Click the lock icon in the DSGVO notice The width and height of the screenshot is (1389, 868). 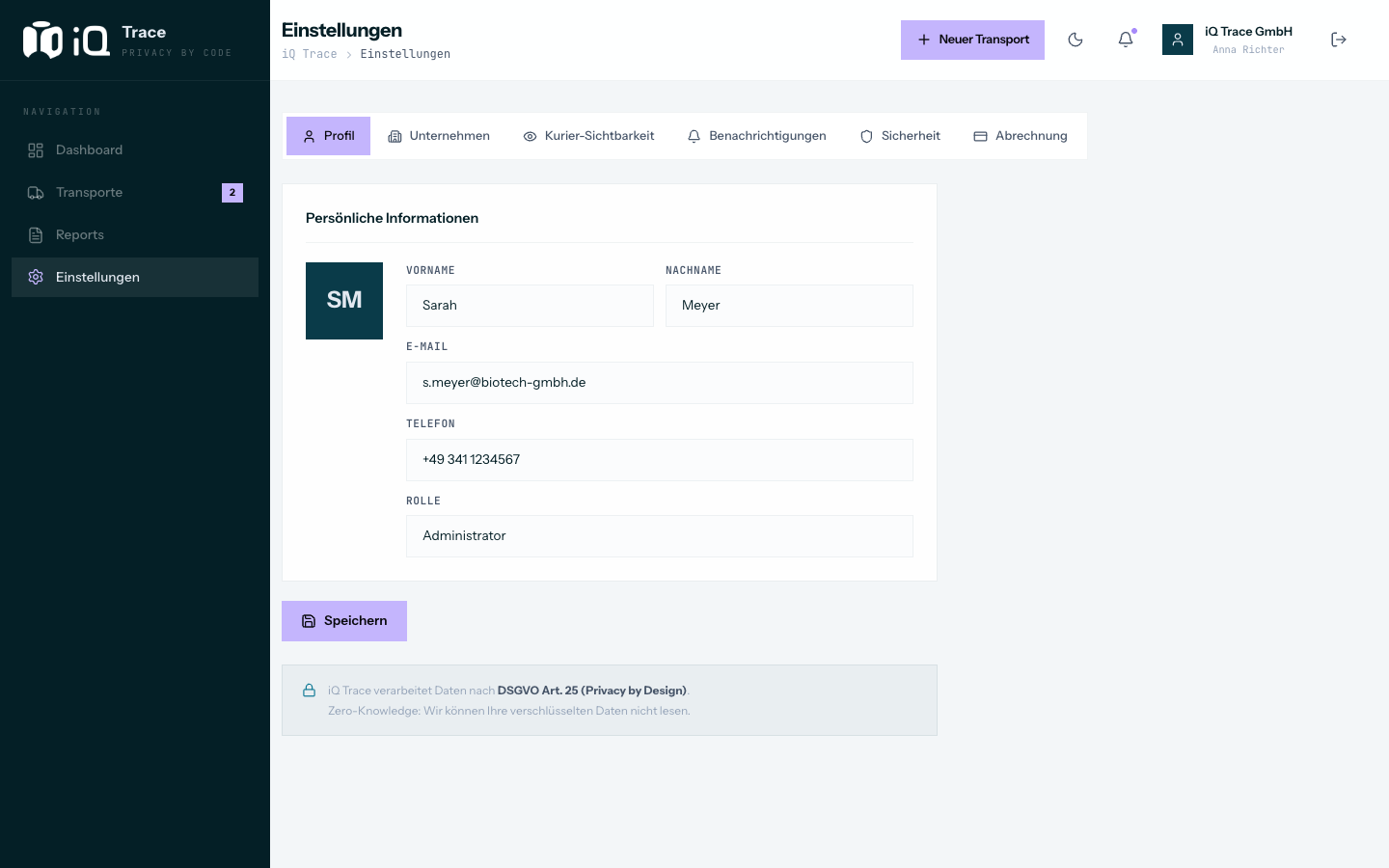[x=309, y=691]
